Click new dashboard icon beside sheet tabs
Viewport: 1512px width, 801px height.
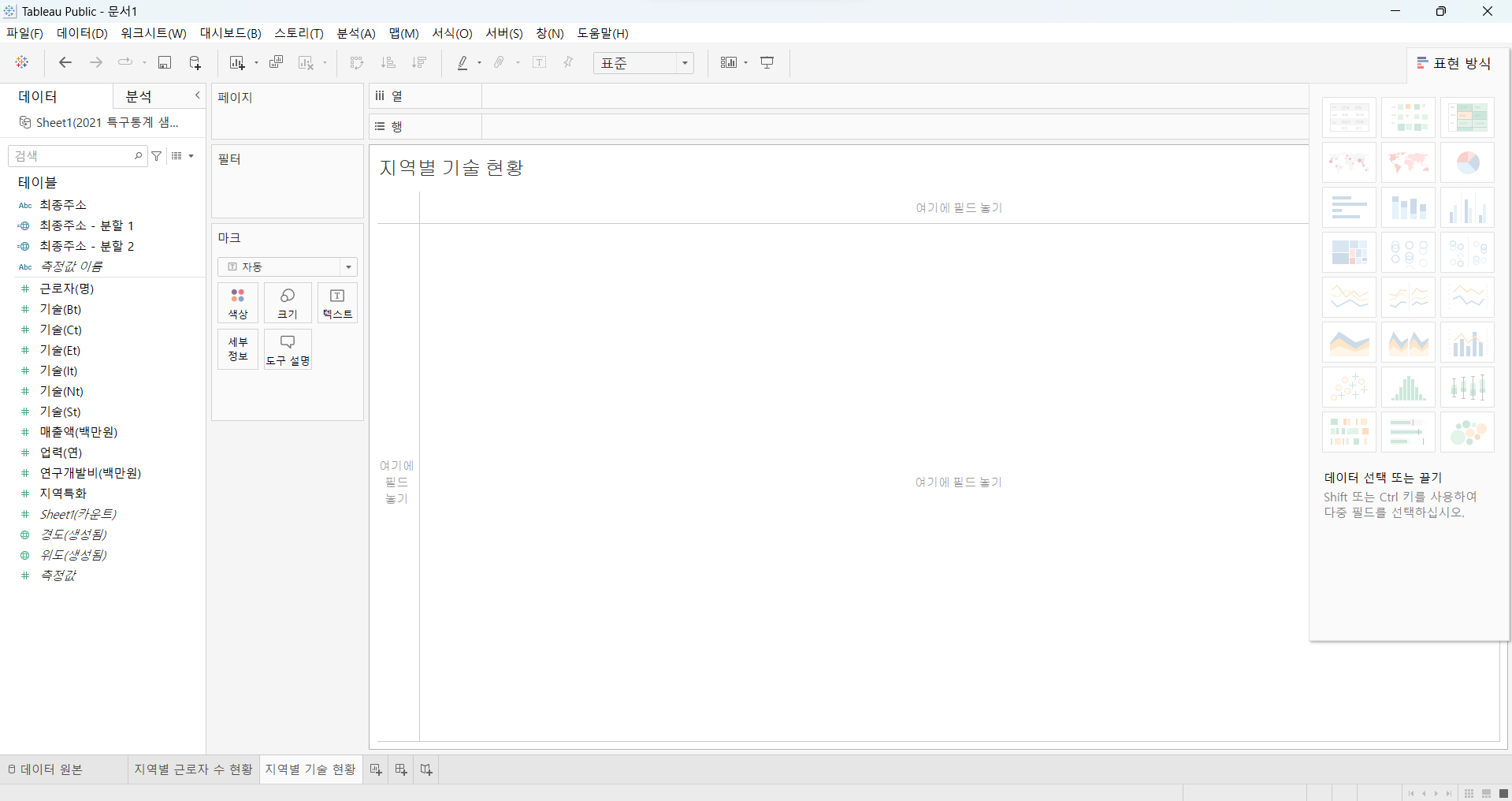(401, 769)
